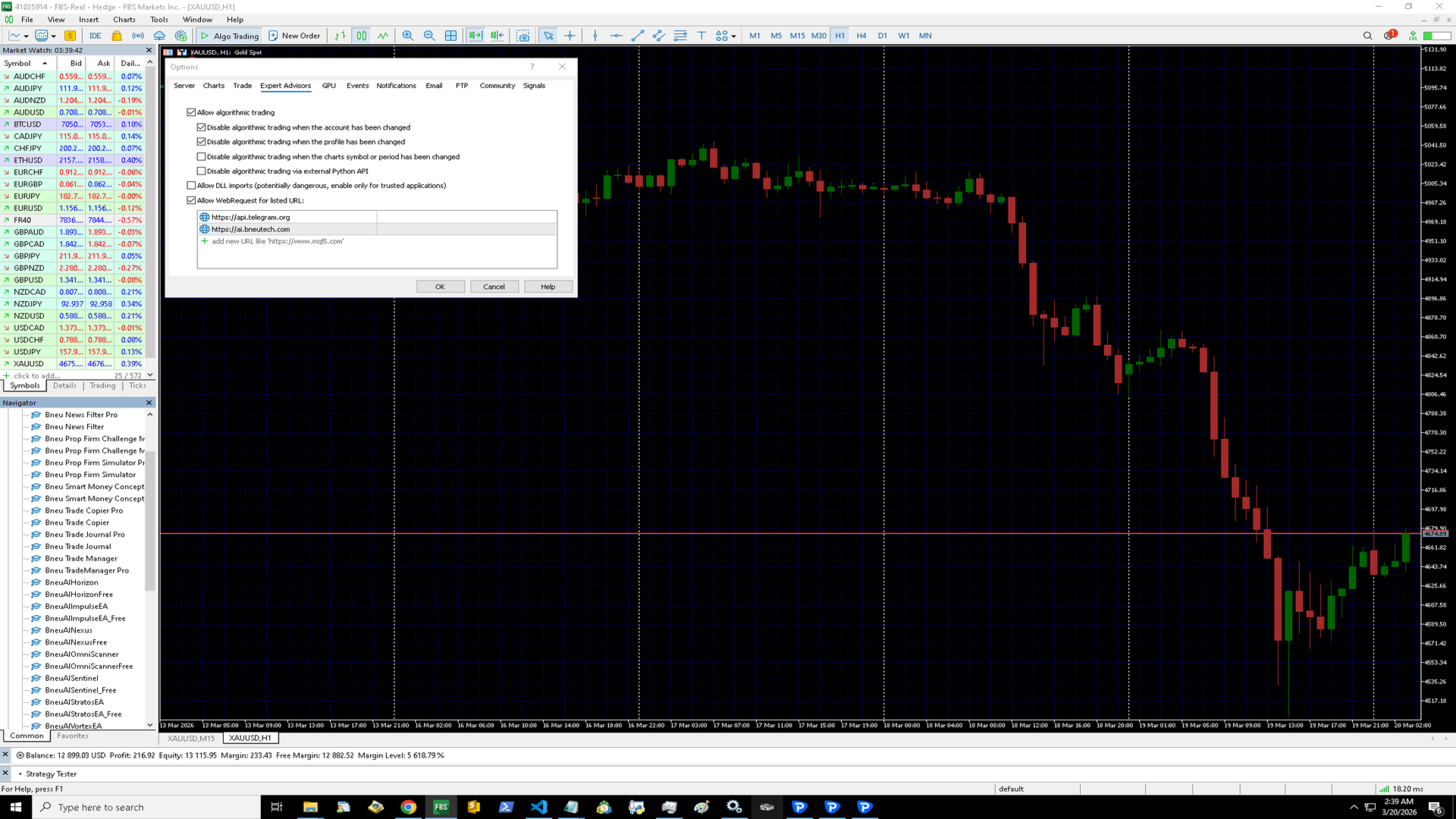Open the IDE MetaEditor icon
The image size is (1456, 819).
click(95, 36)
